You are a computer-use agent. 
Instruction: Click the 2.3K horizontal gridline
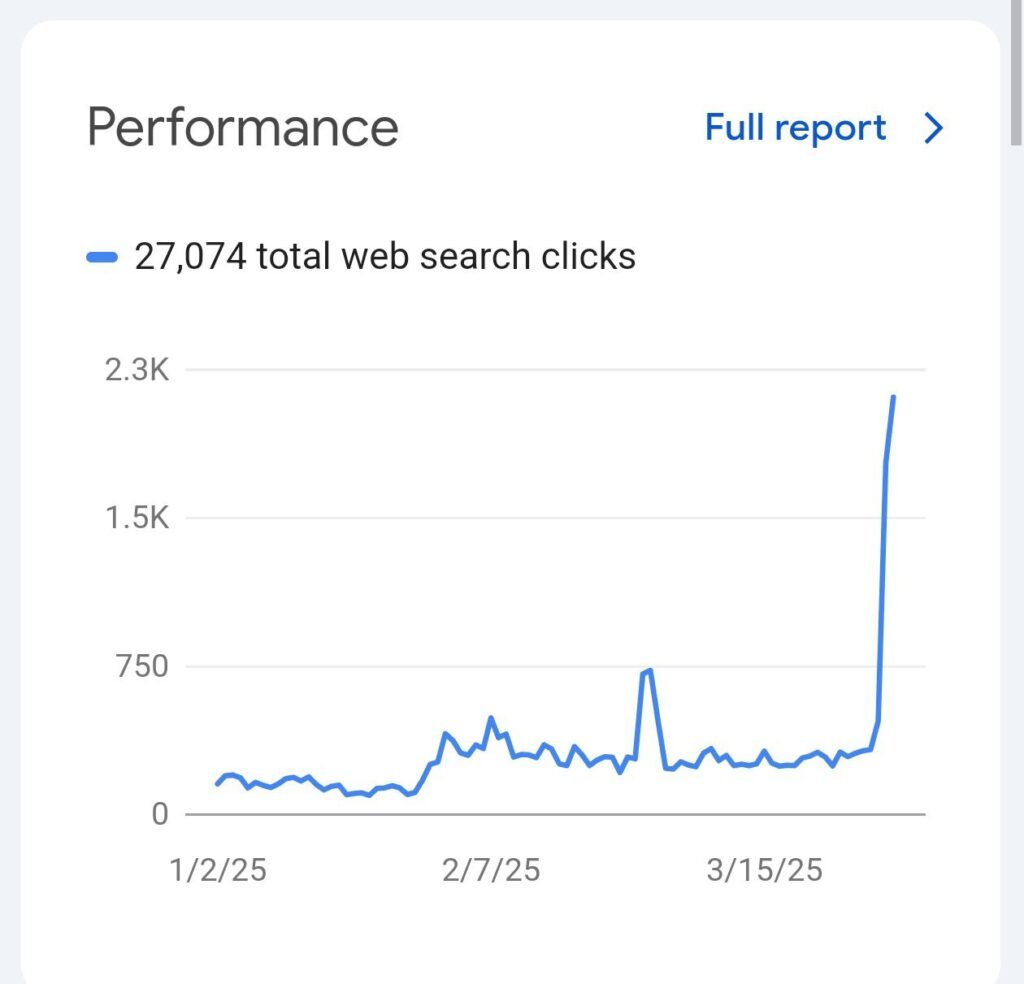tap(550, 371)
